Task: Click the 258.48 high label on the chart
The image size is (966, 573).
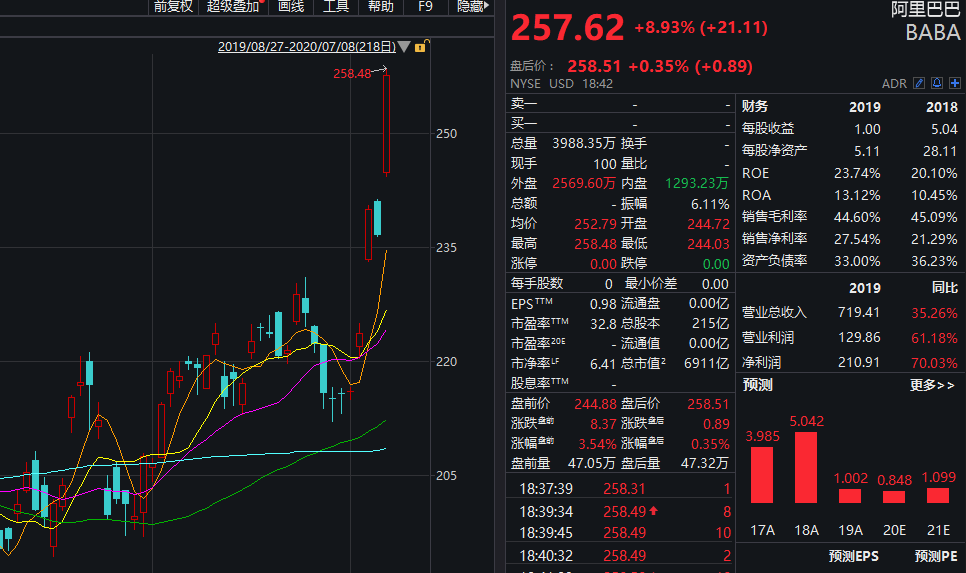Action: point(352,74)
